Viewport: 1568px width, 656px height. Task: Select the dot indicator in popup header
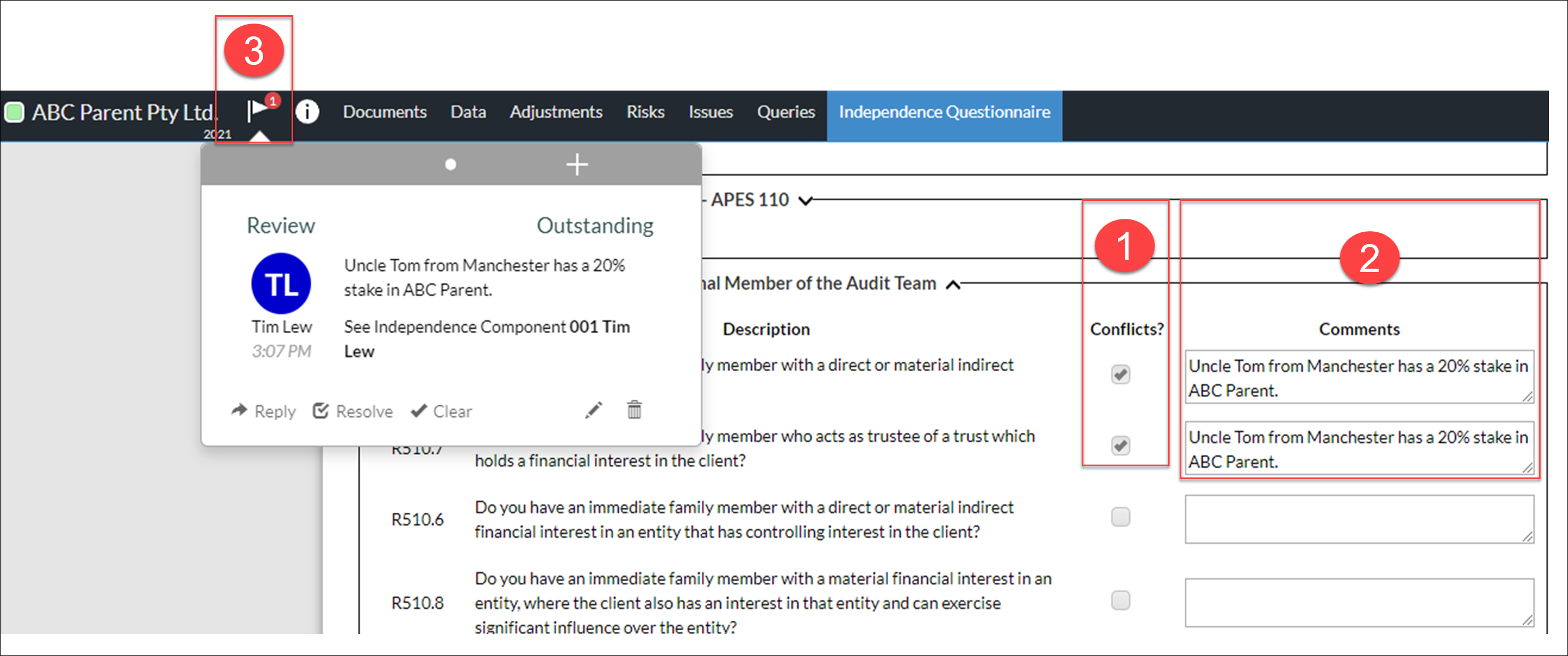click(450, 165)
